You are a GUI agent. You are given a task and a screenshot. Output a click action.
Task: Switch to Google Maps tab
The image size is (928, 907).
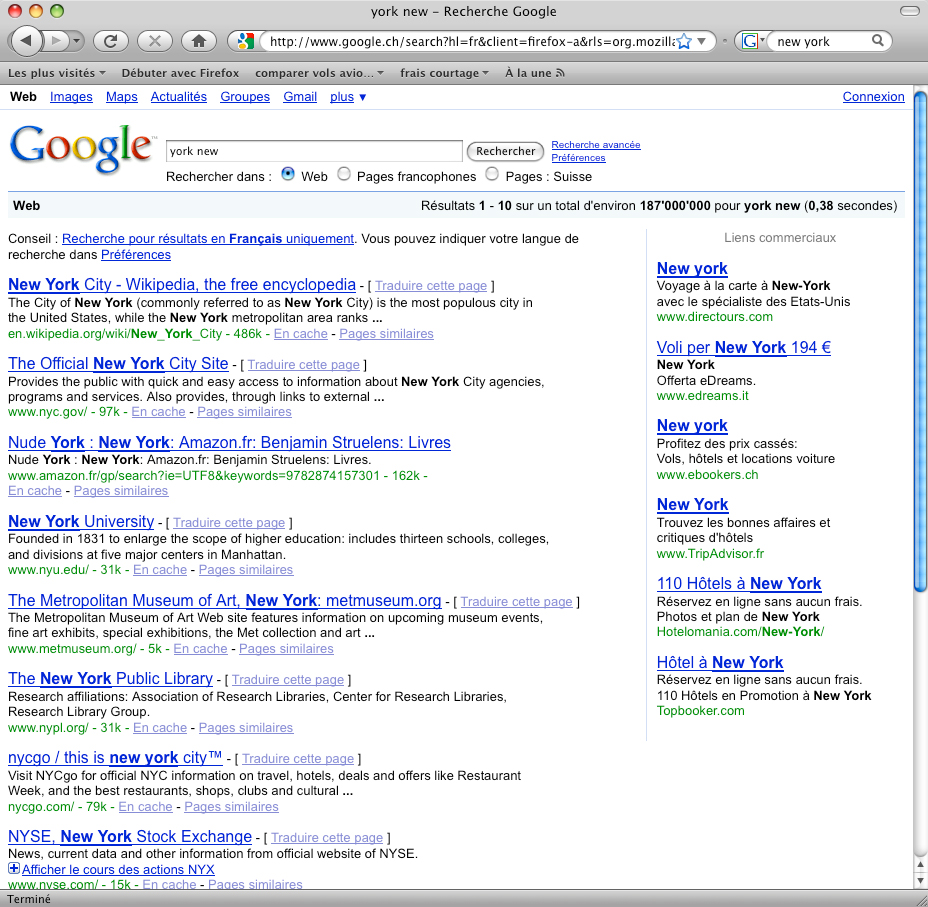121,96
